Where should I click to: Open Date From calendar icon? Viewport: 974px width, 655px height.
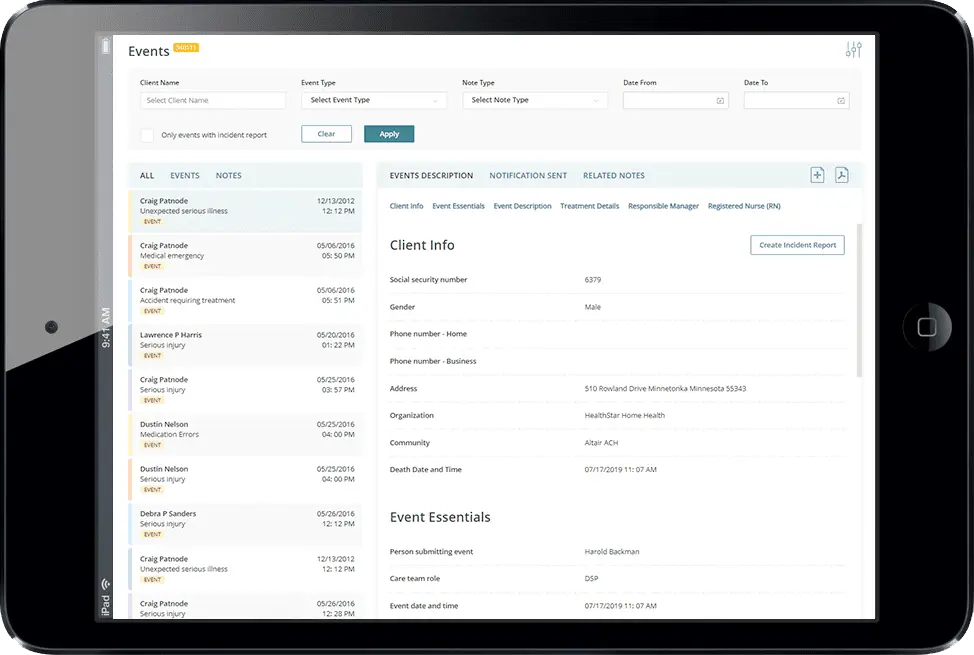[720, 101]
